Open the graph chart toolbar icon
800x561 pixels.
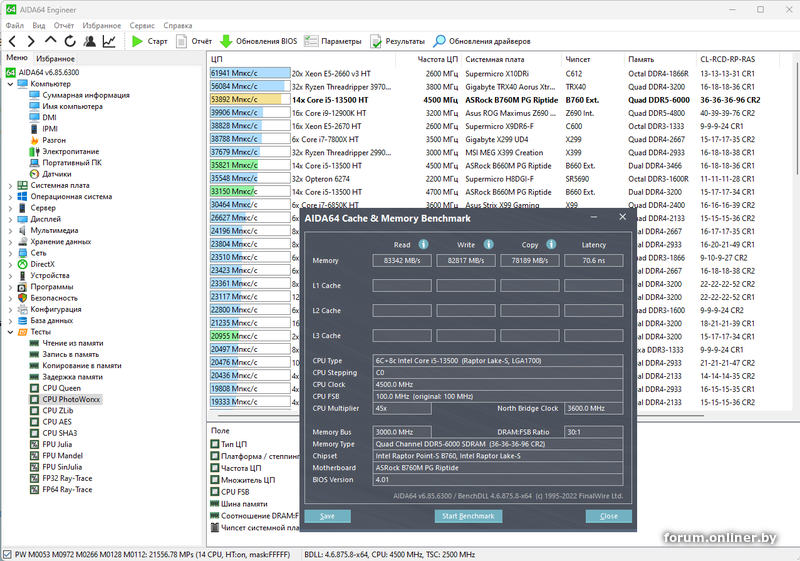click(x=109, y=41)
